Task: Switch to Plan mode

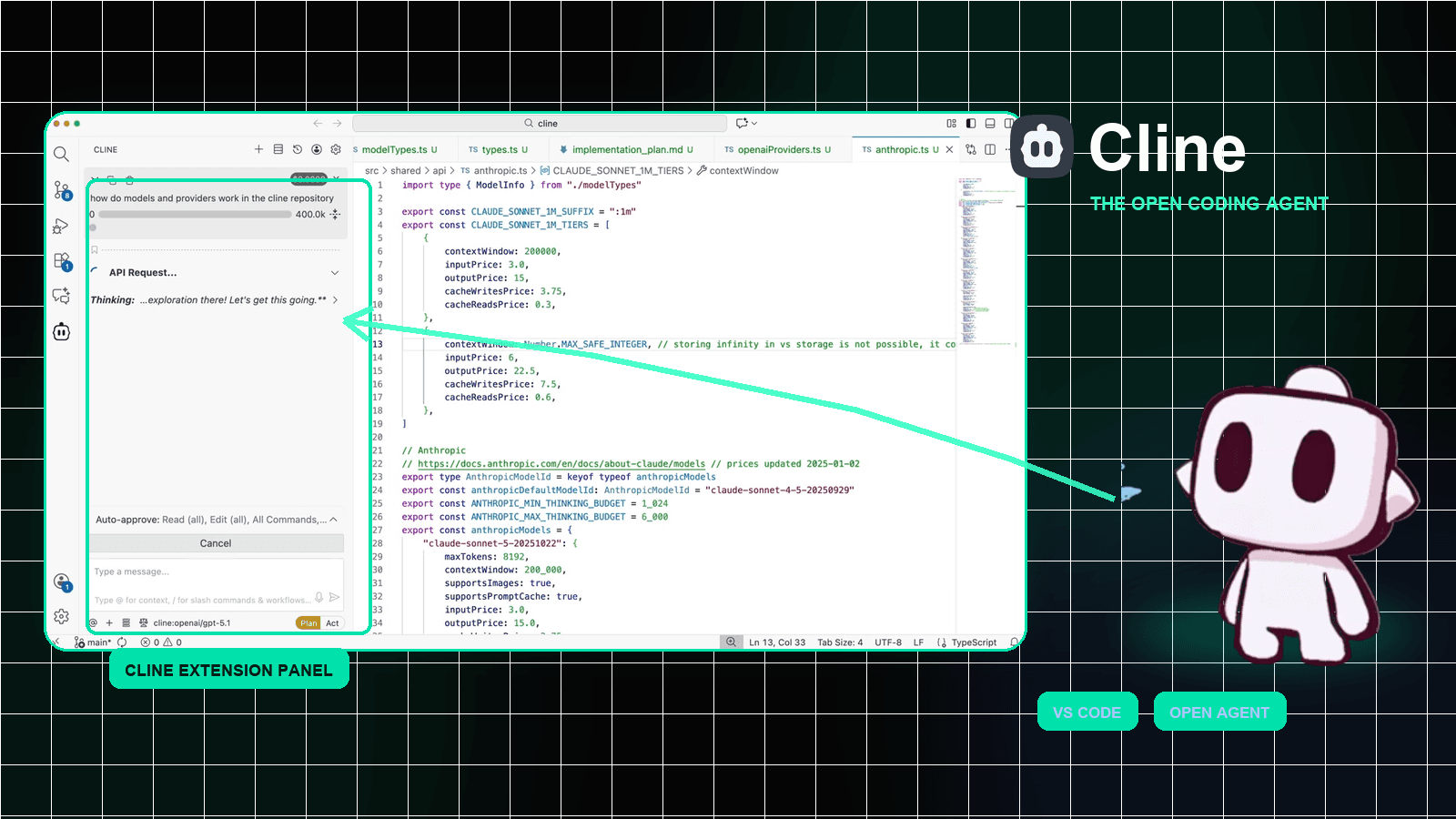Action: [x=308, y=623]
